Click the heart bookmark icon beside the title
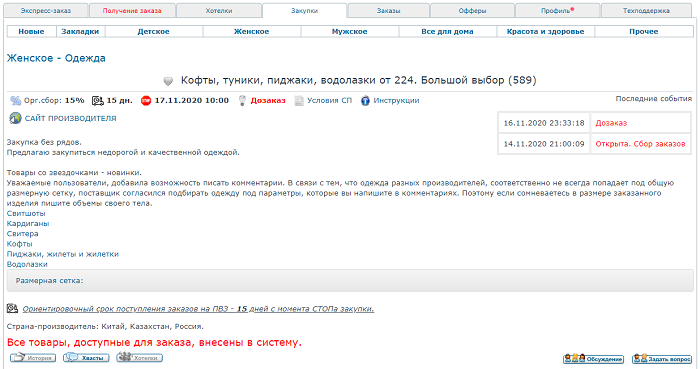 coord(168,81)
